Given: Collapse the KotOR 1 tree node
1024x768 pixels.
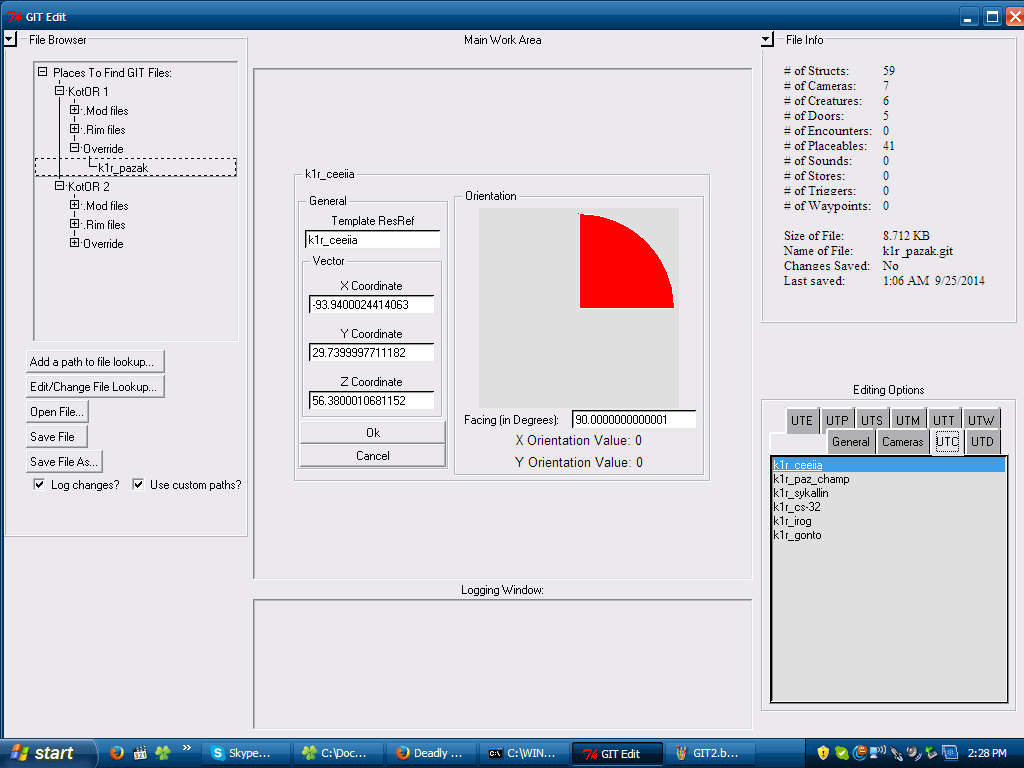Looking at the screenshot, I should (x=59, y=91).
